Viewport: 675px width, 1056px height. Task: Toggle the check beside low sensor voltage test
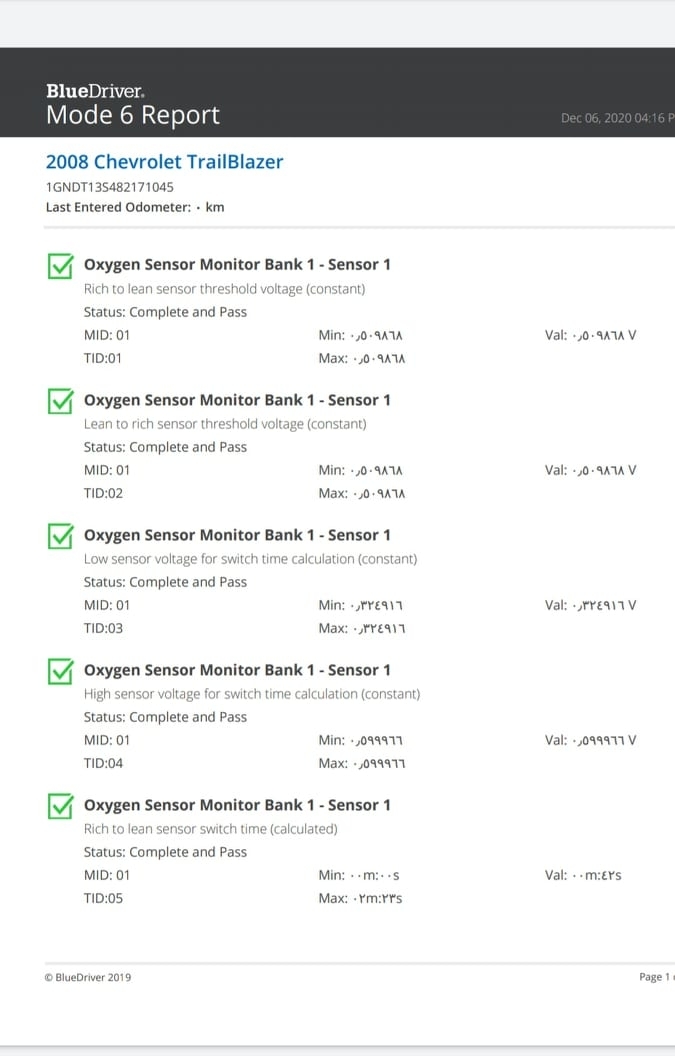[x=61, y=536]
